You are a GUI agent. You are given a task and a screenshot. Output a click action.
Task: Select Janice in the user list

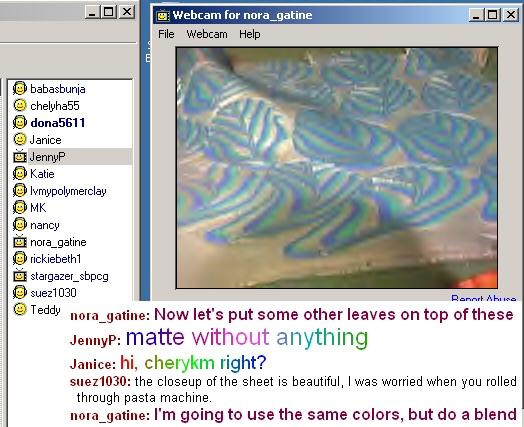coord(45,140)
